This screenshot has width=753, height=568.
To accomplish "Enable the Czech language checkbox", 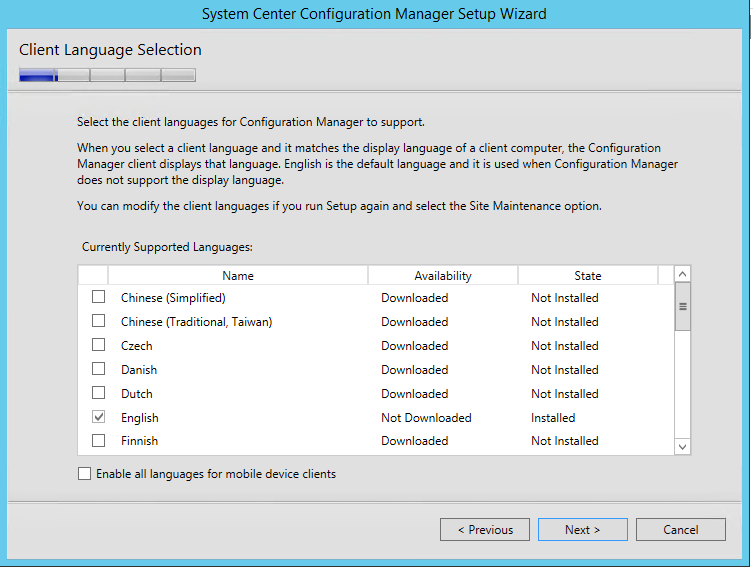I will point(98,345).
